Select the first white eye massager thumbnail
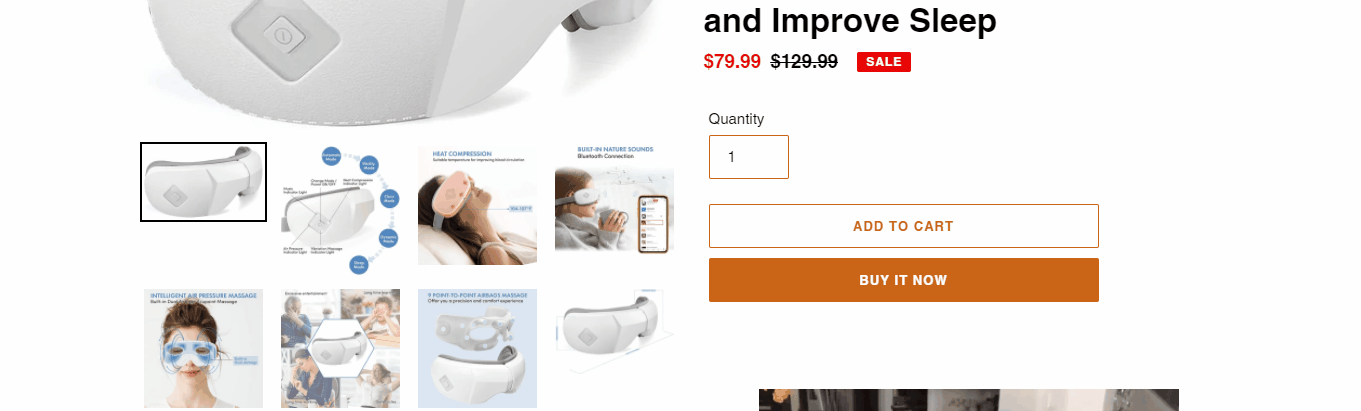This screenshot has height=411, width=1361. tap(203, 182)
